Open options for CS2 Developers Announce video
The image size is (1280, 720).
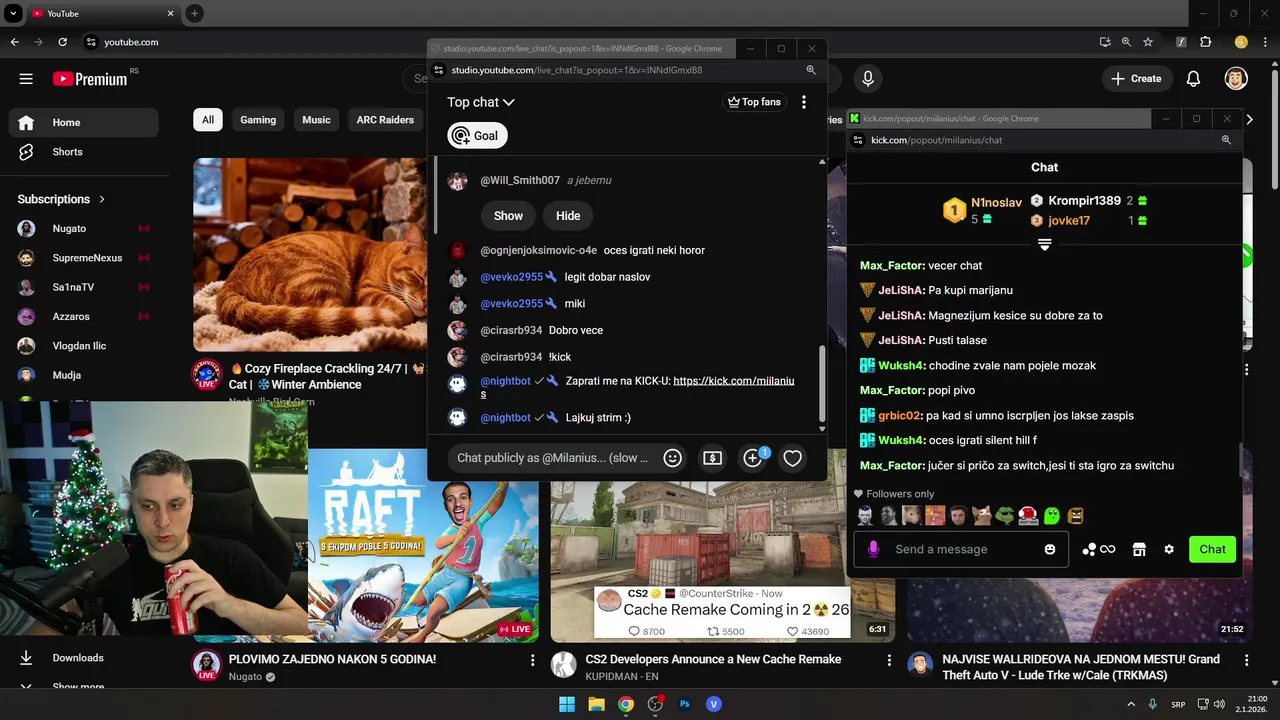tap(890, 661)
